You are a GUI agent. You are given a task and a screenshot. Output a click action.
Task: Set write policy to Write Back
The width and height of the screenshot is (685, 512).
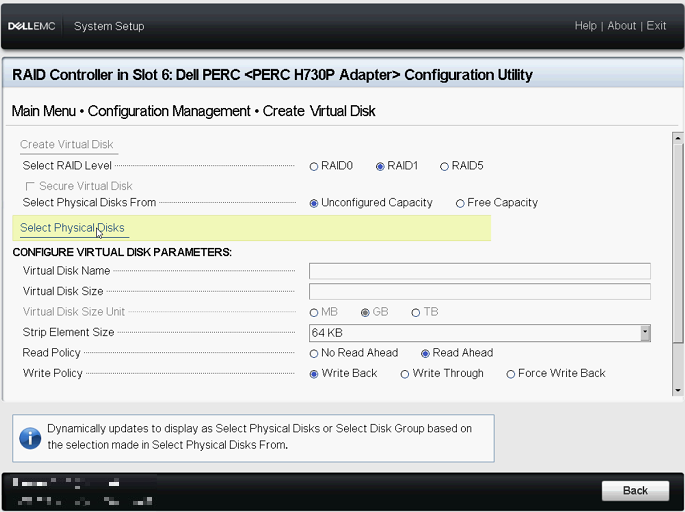click(x=314, y=374)
